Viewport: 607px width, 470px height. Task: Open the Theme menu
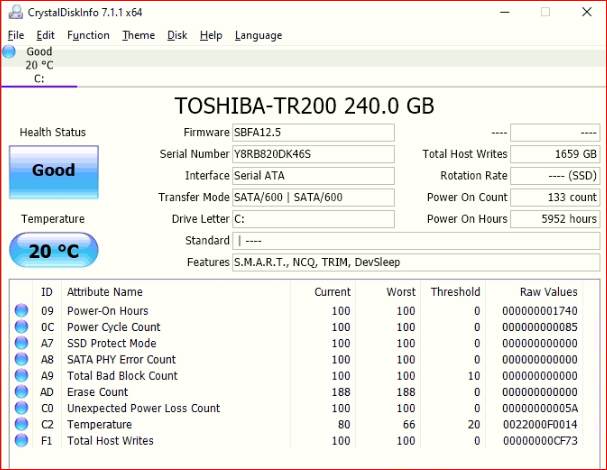pos(138,35)
